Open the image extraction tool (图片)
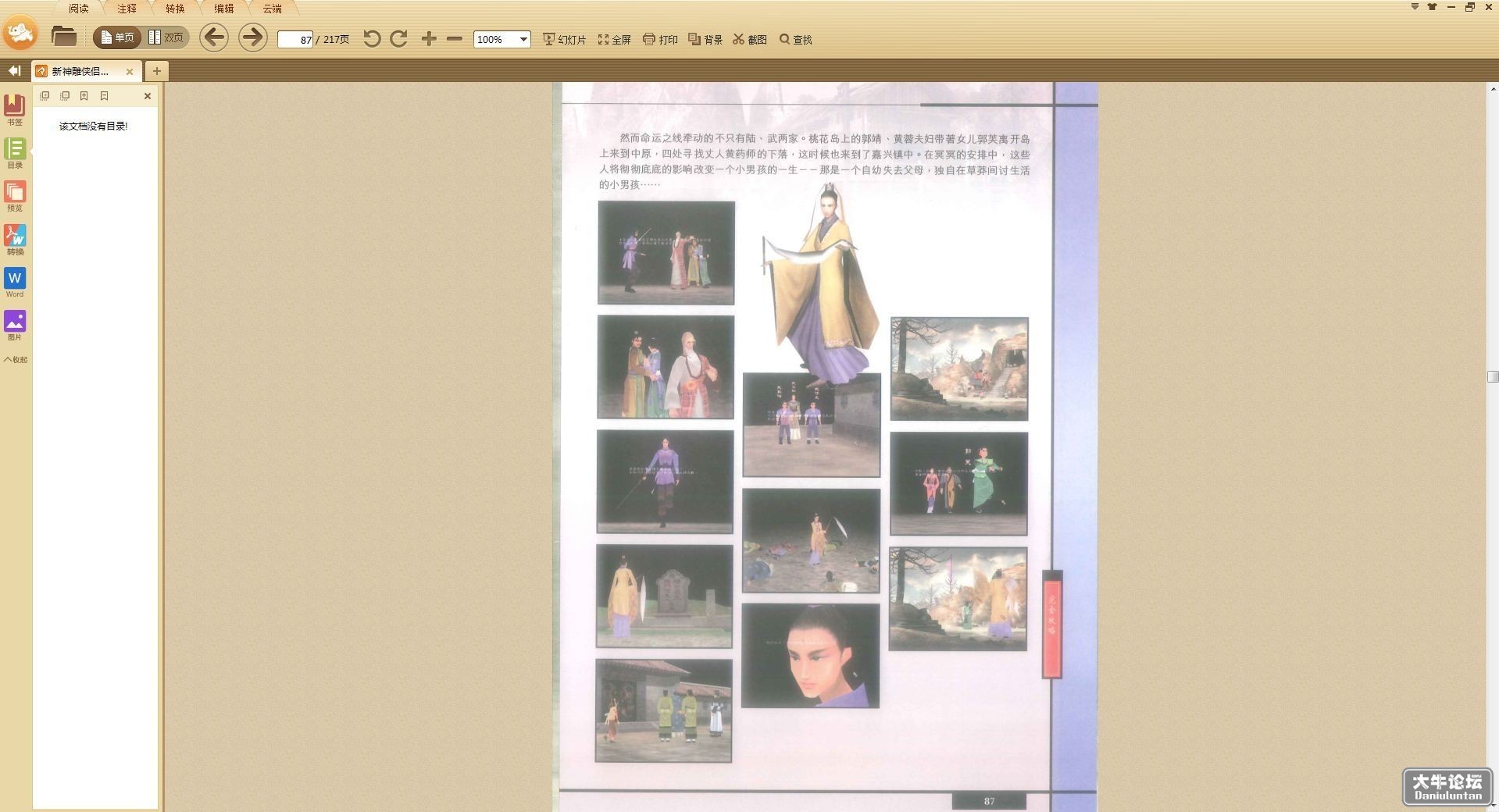 15,326
